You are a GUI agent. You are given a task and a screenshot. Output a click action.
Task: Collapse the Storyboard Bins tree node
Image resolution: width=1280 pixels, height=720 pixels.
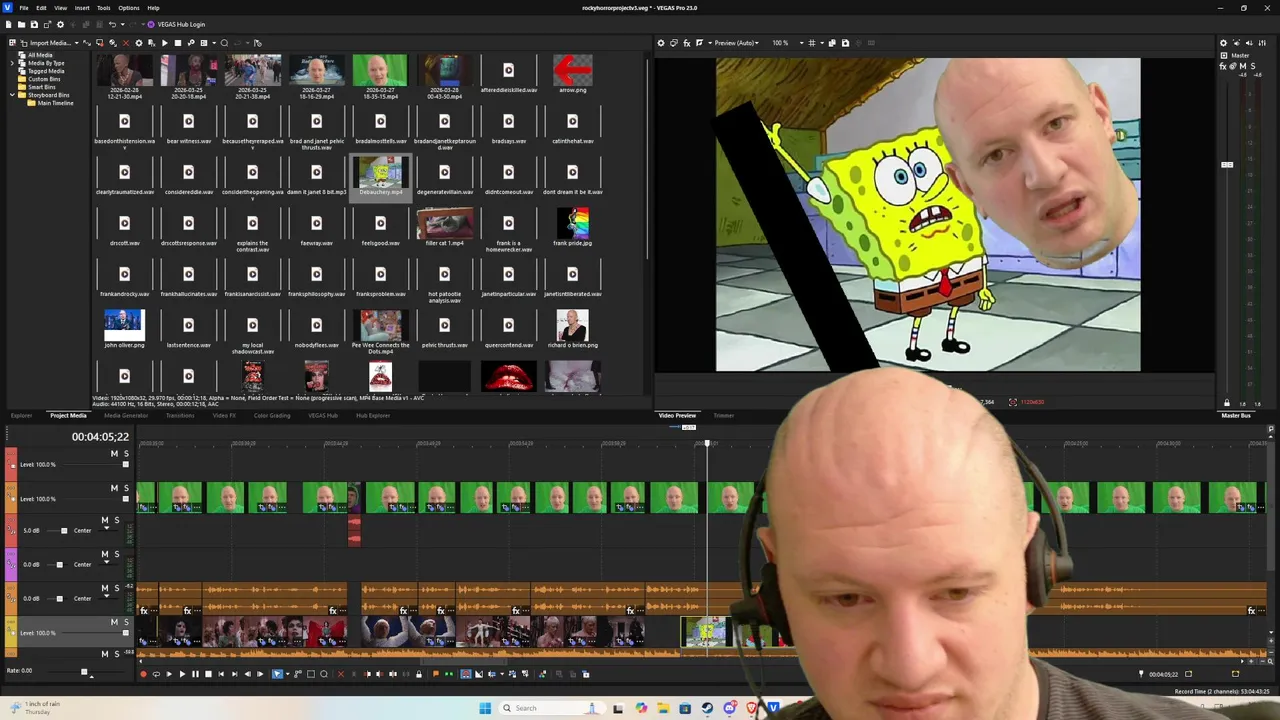(x=13, y=95)
